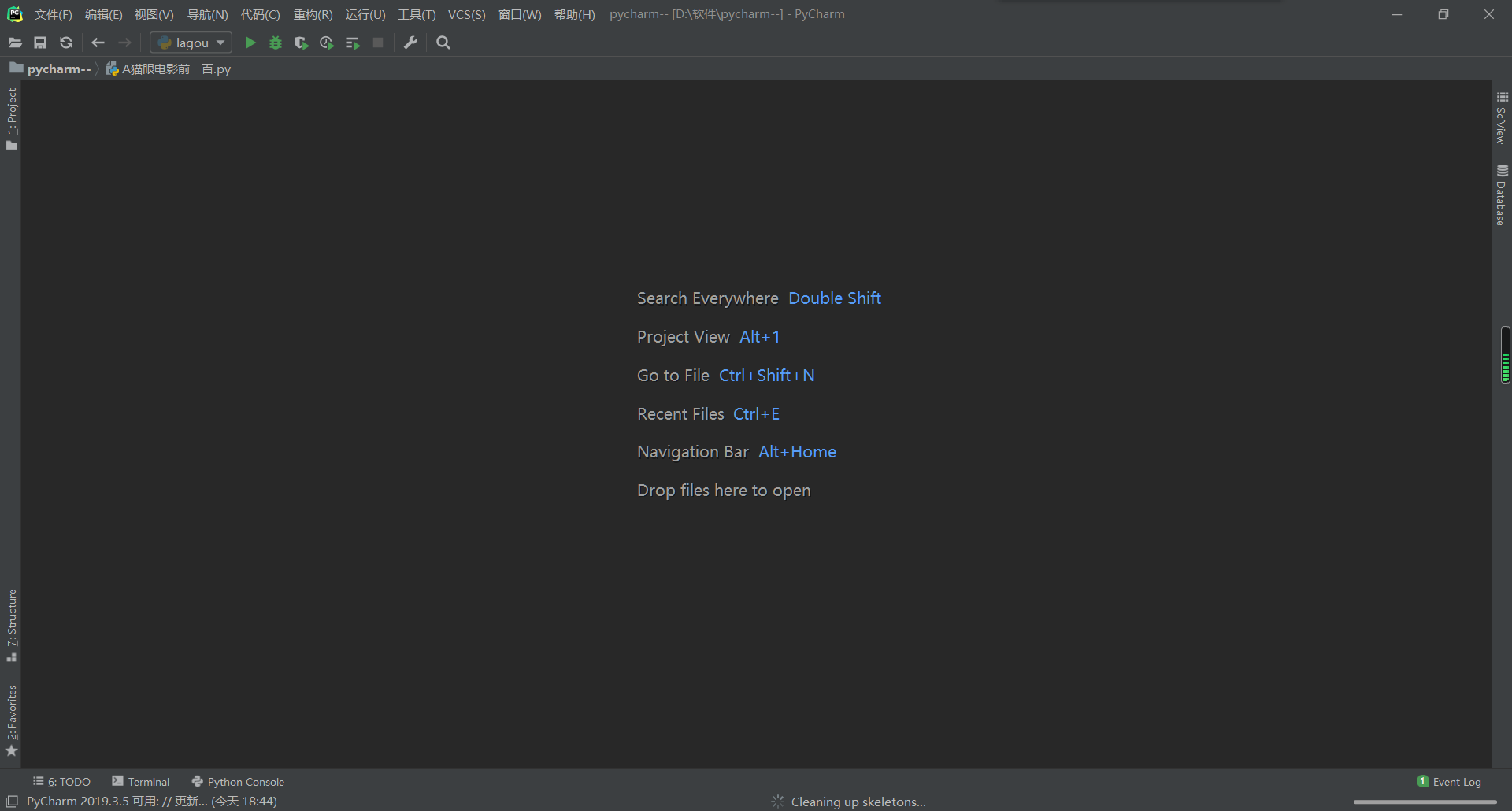Open Search Everywhere with the magnifier icon

click(443, 43)
